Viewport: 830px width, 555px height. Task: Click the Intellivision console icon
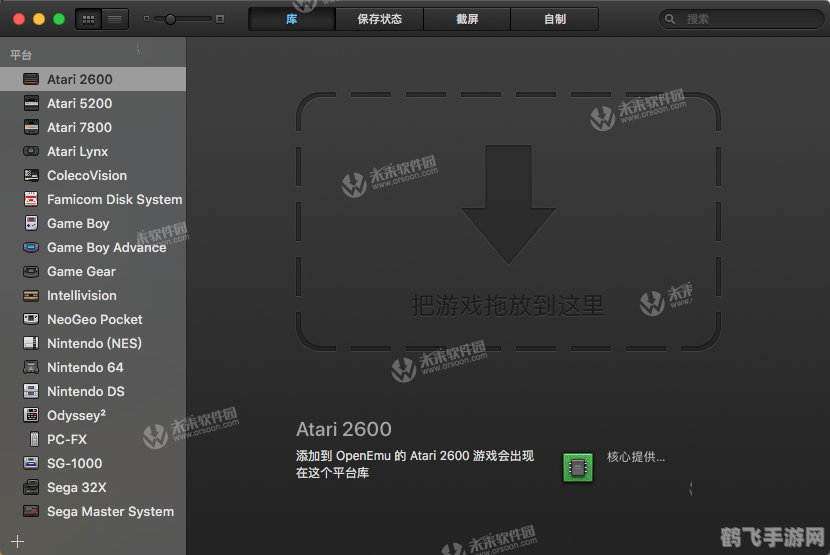(31, 296)
